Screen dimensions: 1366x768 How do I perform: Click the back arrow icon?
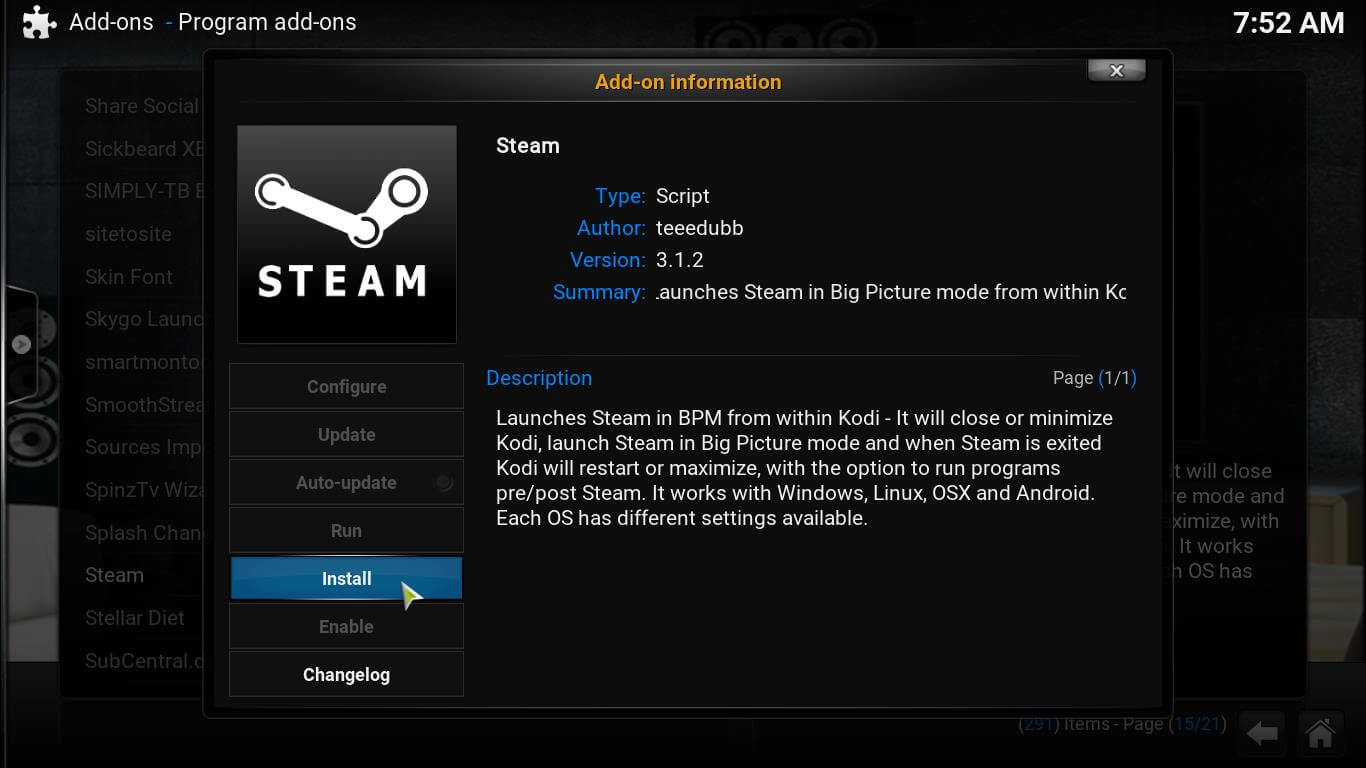point(1262,733)
